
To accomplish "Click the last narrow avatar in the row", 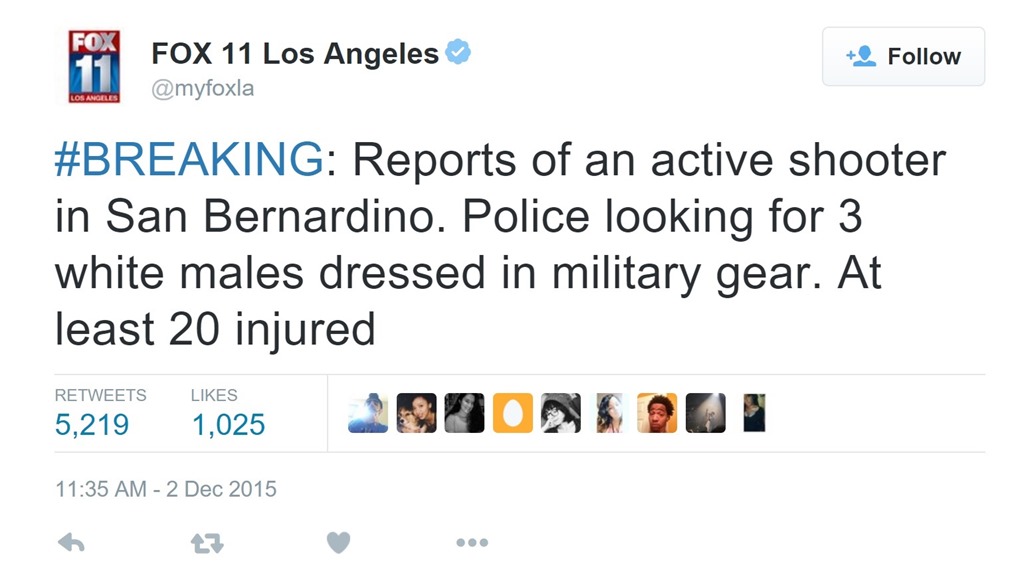I will coord(754,412).
